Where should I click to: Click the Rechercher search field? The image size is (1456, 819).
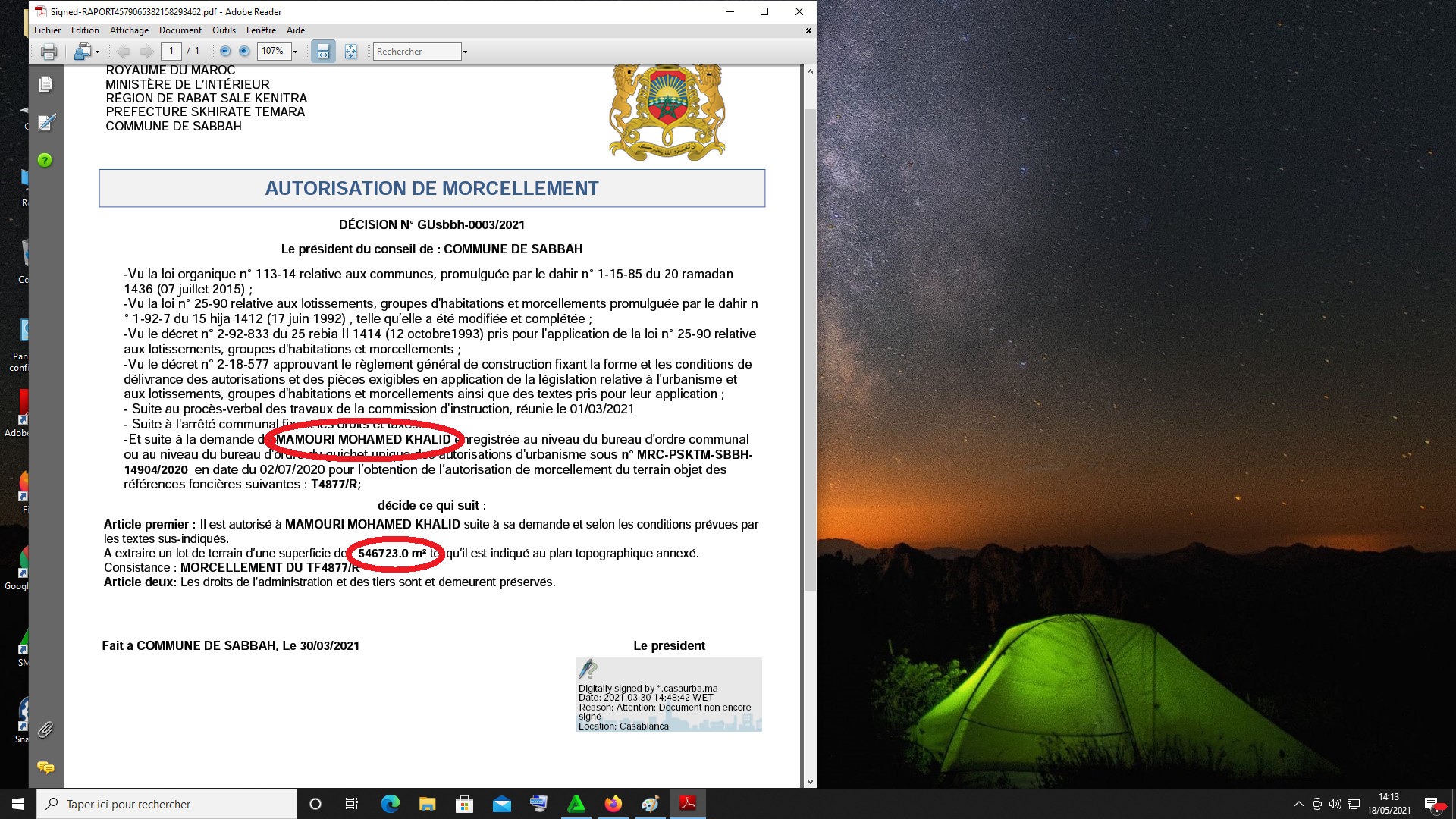(x=417, y=52)
